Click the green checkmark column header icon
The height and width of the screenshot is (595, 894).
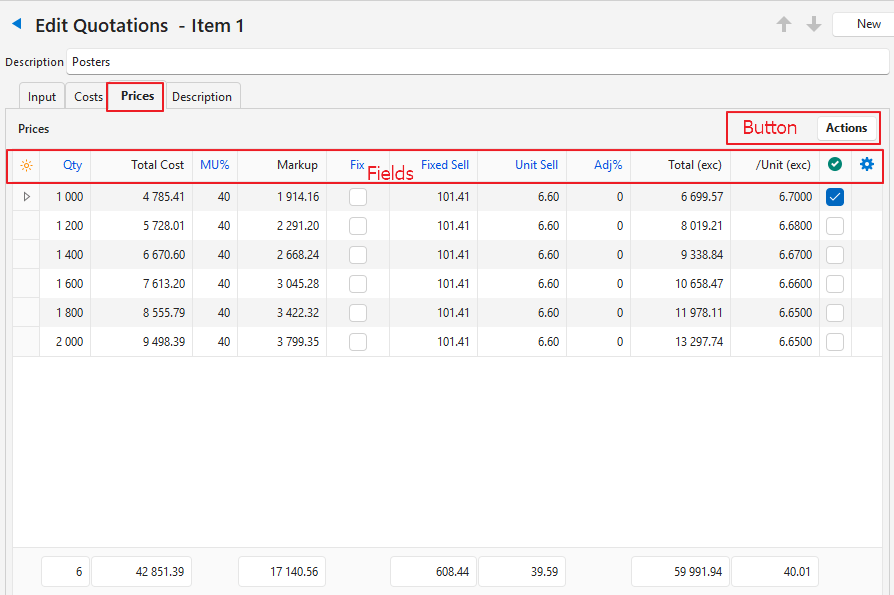[835, 165]
